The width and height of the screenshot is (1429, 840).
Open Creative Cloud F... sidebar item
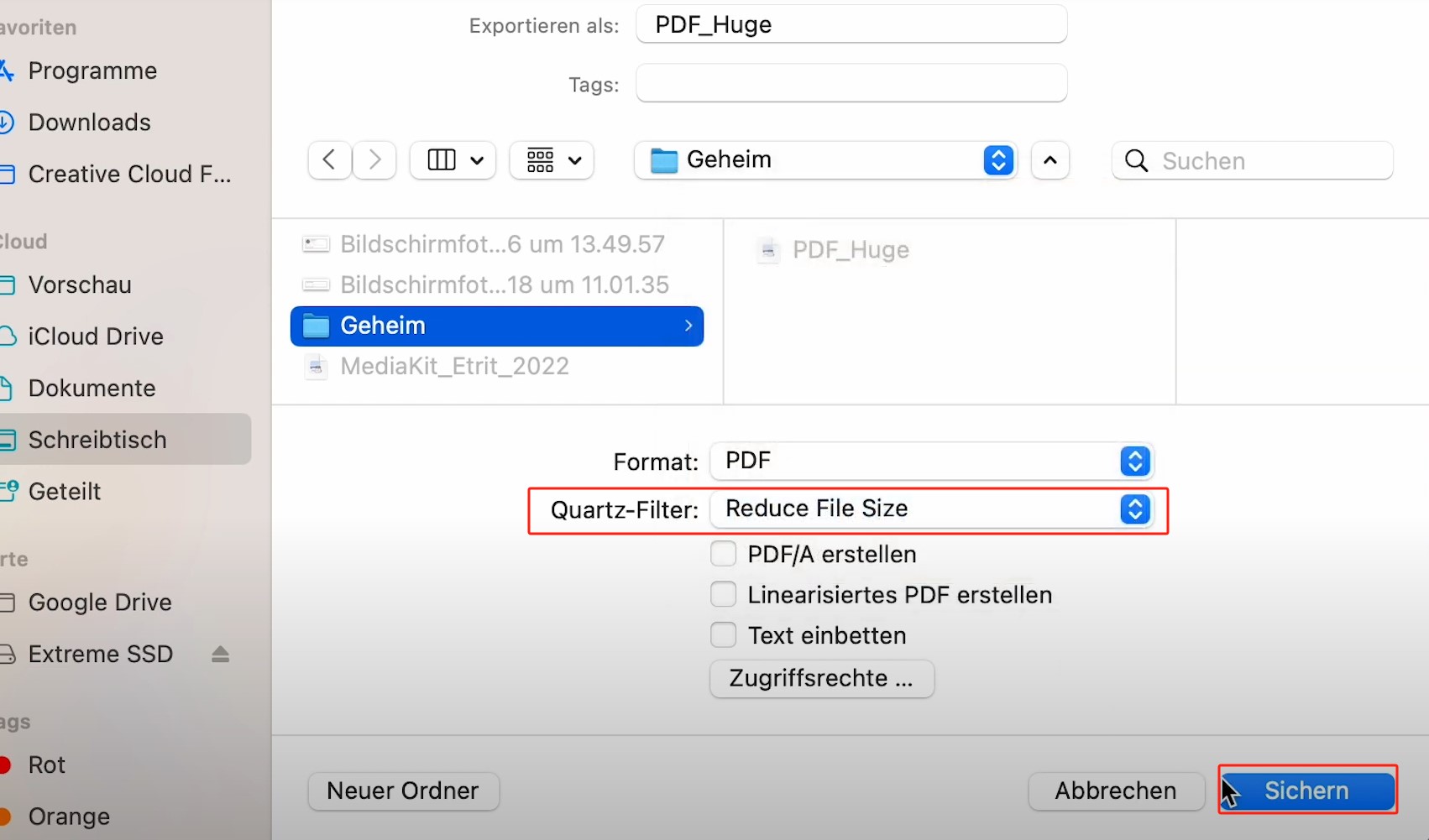[x=129, y=175]
